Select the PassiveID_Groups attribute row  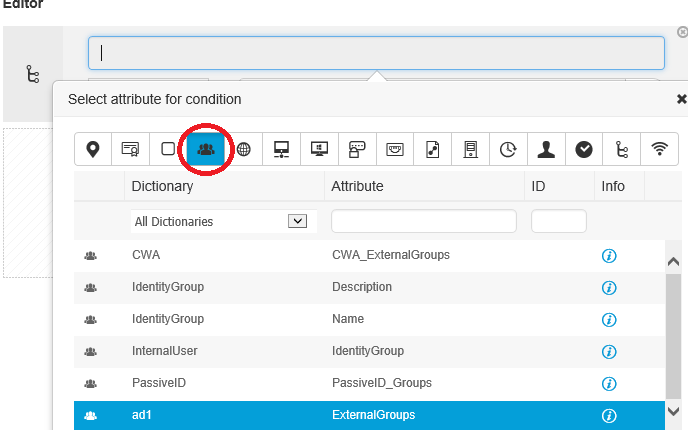coord(369,383)
